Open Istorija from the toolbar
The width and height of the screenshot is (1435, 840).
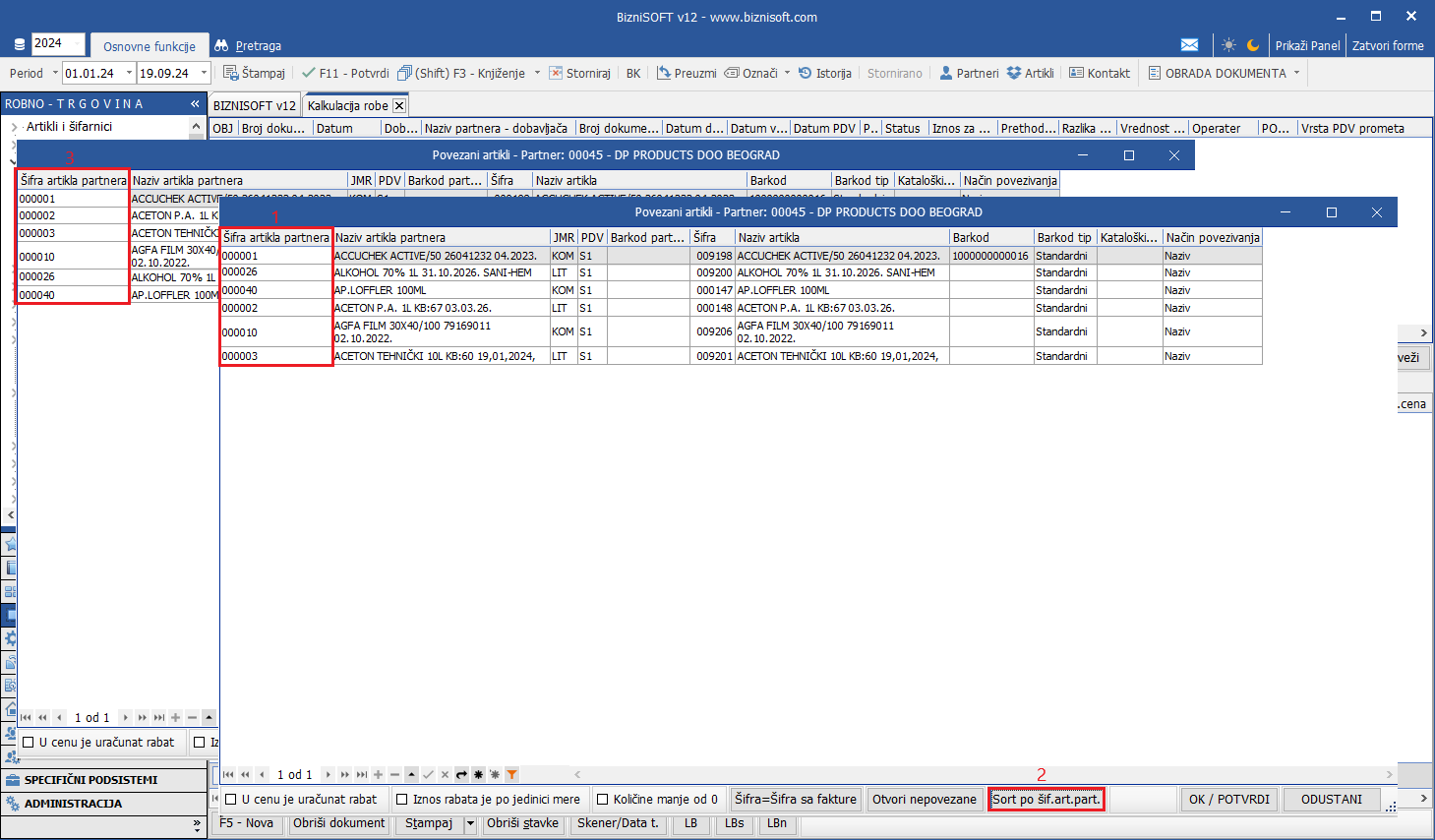[x=824, y=73]
